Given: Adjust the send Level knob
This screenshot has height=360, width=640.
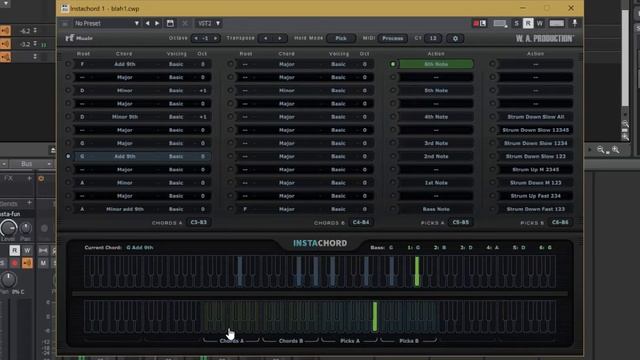Looking at the screenshot, I should 8,228.
